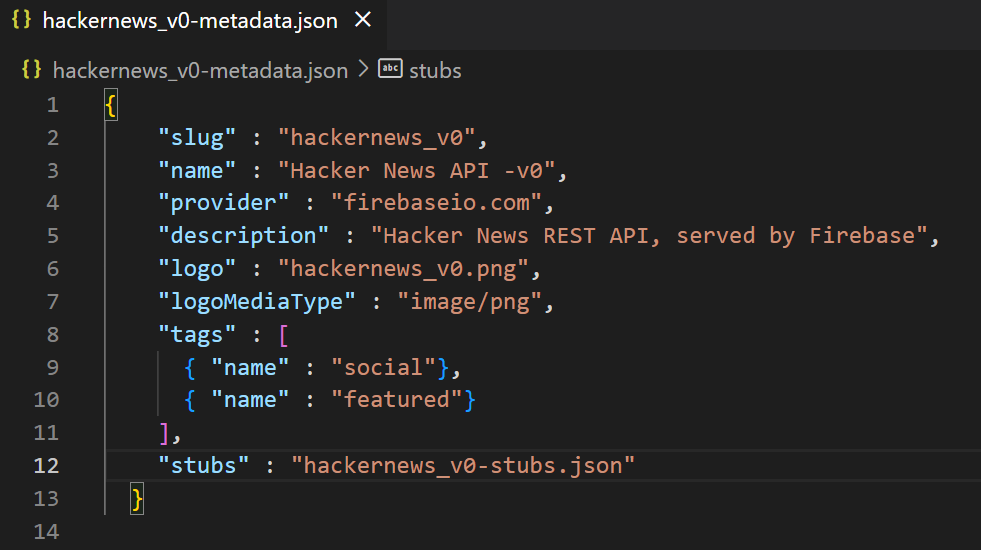981x550 pixels.
Task: Click the closing yellow brace on line 13
Action: (137, 499)
